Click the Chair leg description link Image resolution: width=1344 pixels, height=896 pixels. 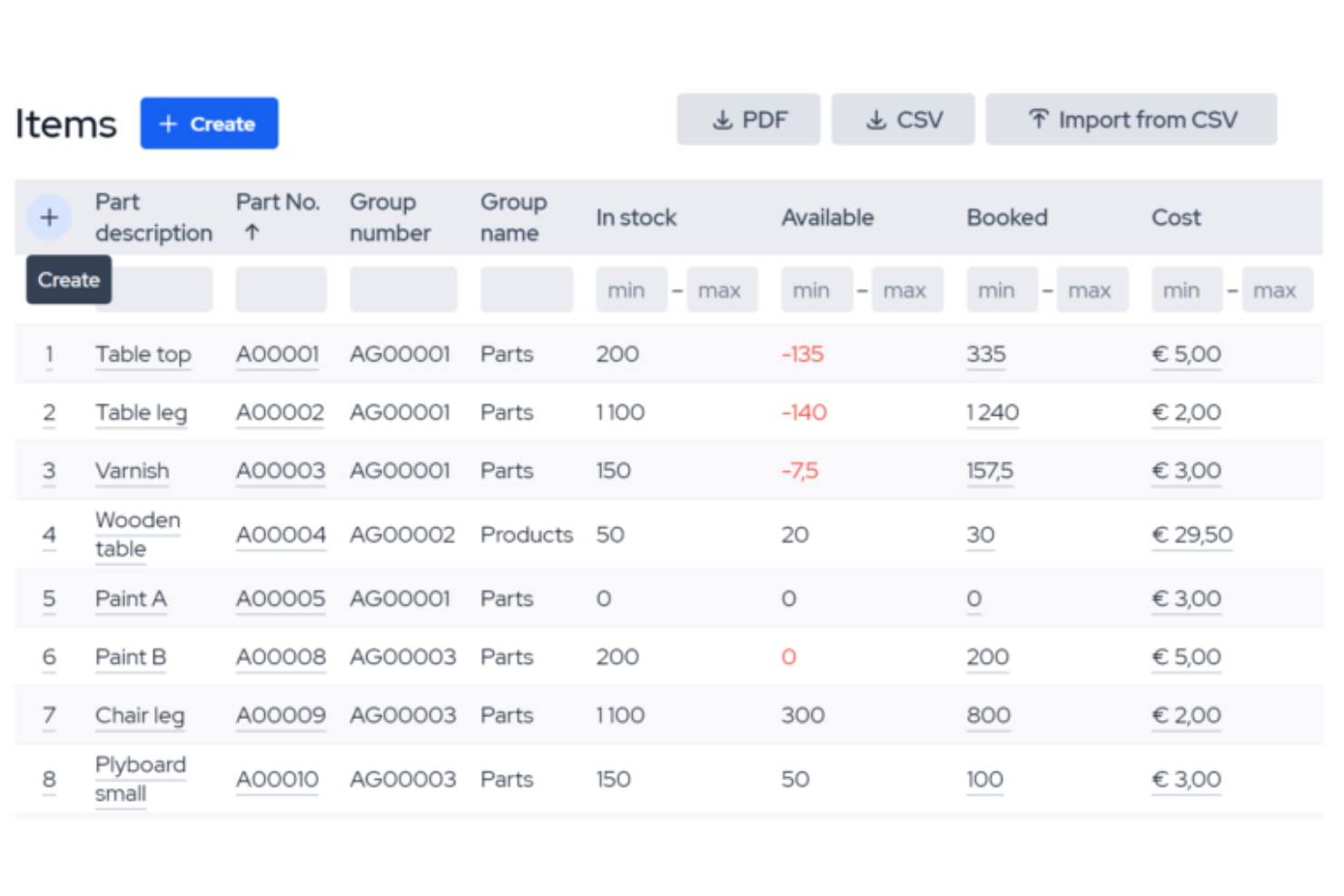pyautogui.click(x=140, y=715)
